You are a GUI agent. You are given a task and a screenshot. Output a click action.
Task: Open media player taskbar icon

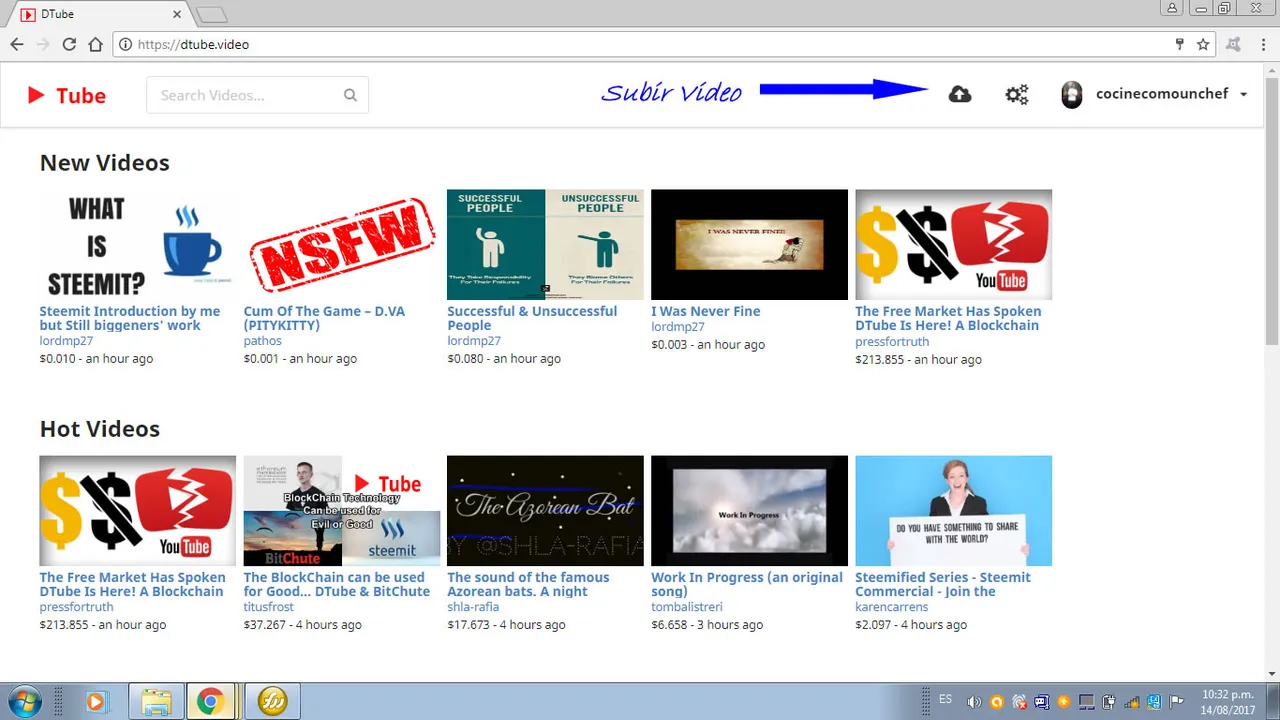(96, 702)
